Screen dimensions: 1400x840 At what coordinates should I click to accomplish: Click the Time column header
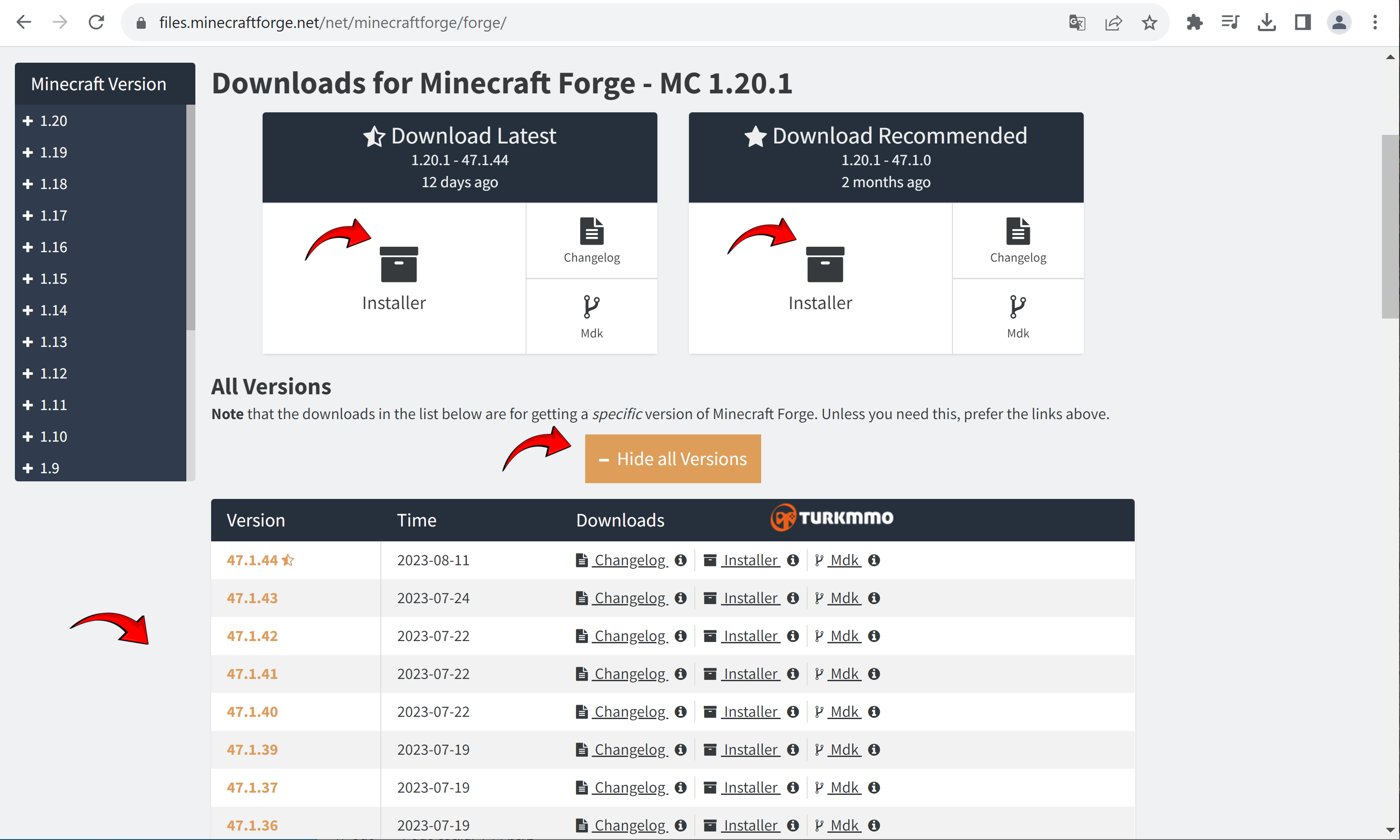coord(416,520)
